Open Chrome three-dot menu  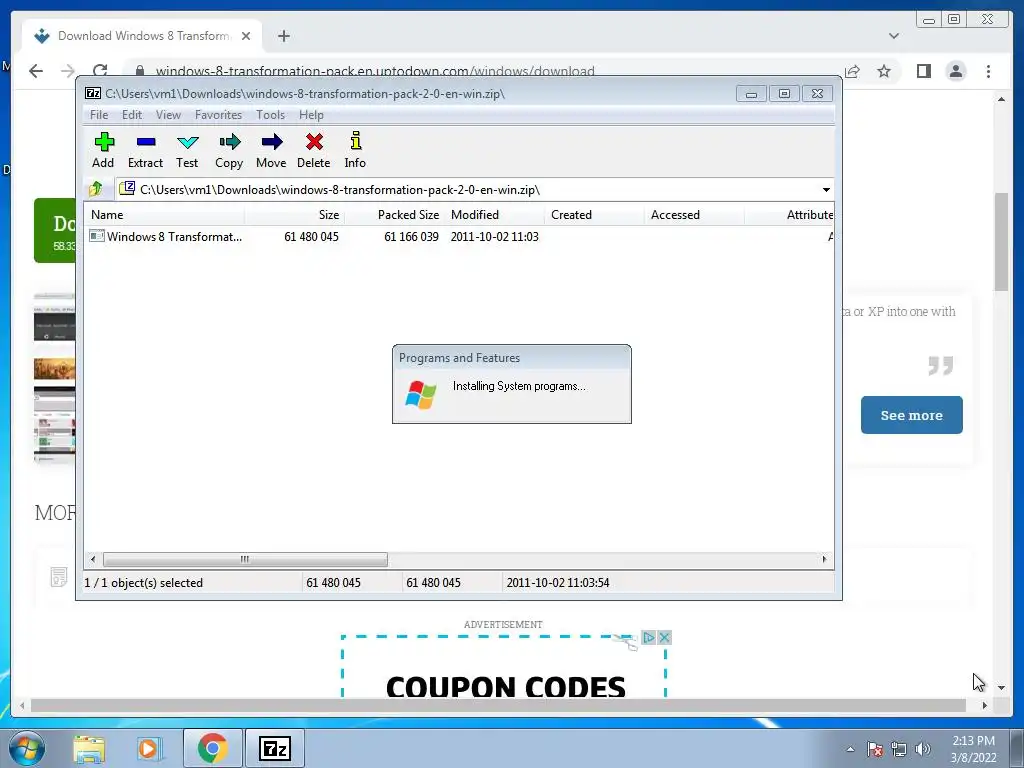(989, 71)
